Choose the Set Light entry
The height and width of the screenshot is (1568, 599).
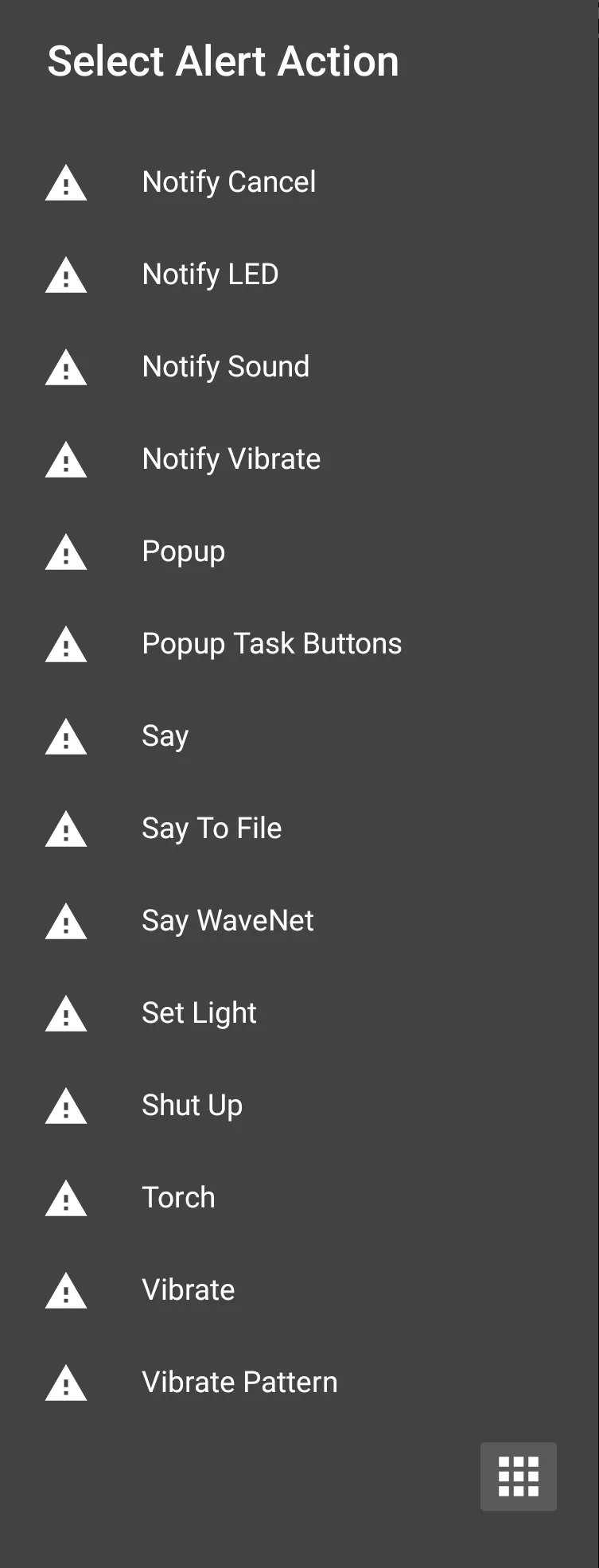(x=199, y=1013)
